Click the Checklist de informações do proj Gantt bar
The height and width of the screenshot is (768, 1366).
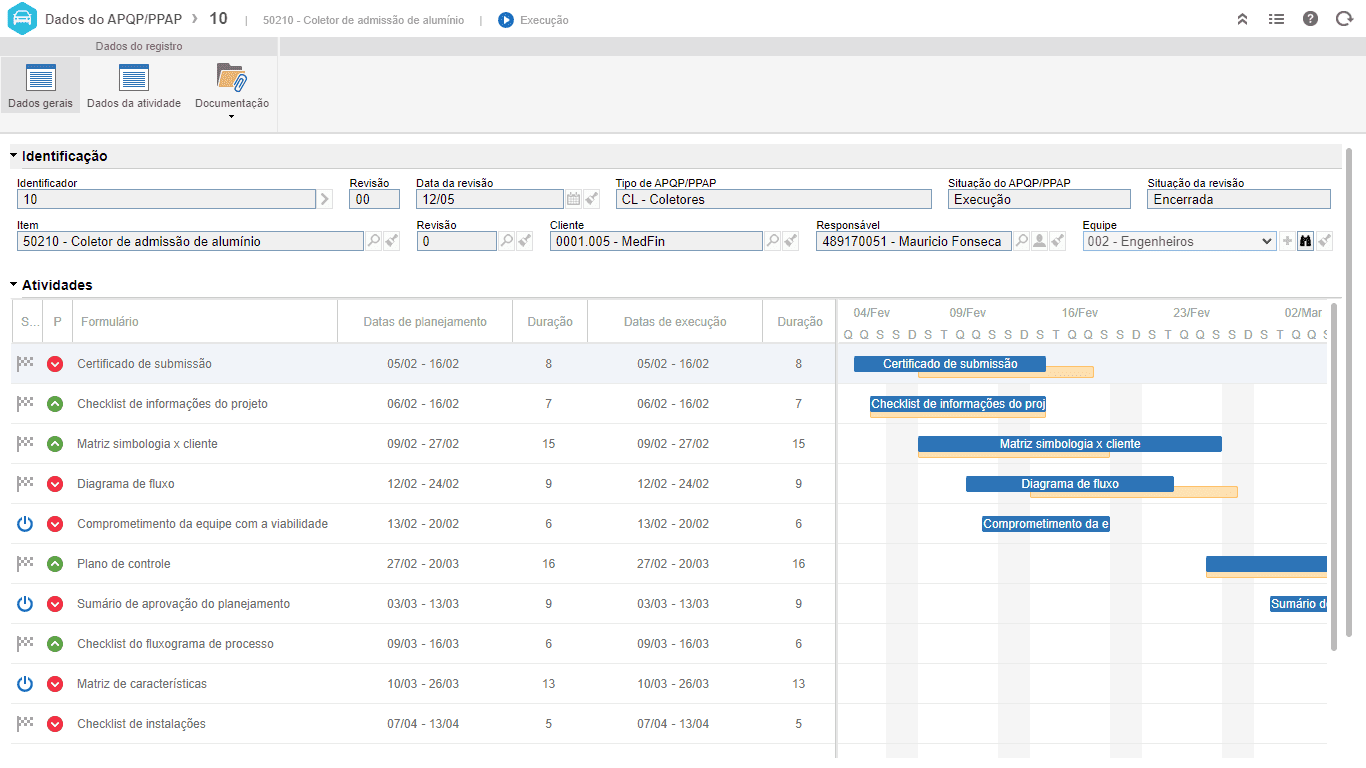point(958,404)
